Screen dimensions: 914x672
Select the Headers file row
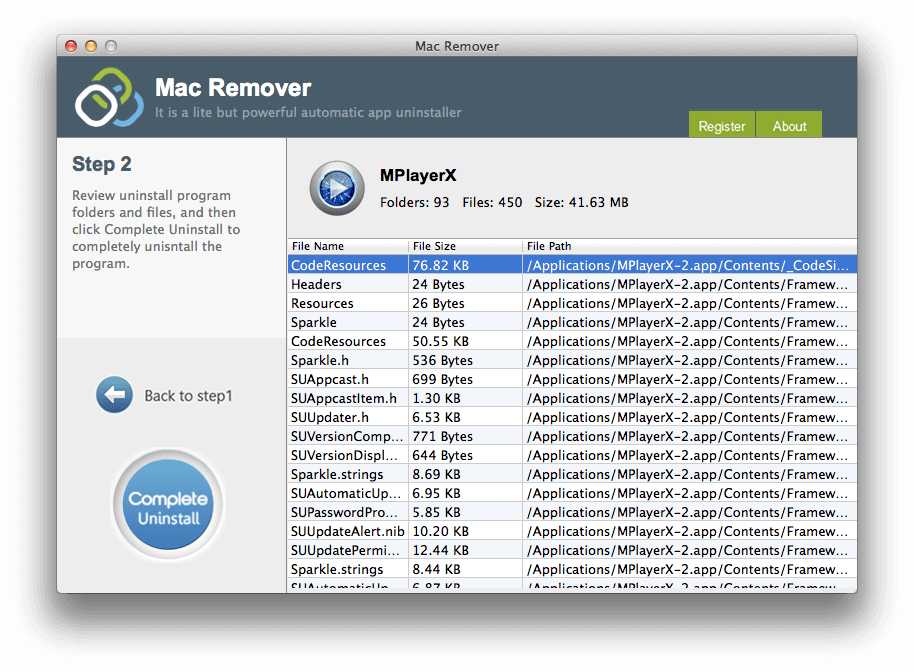click(572, 284)
